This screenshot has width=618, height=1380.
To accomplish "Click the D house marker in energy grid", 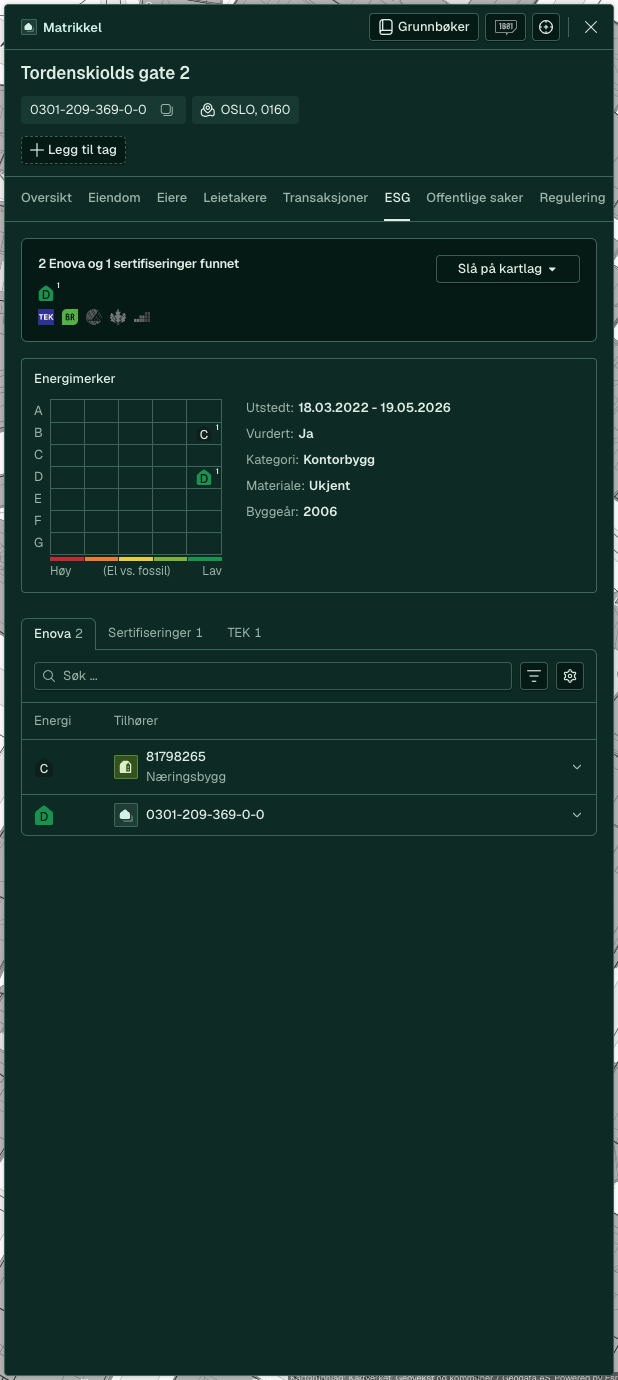I will point(204,478).
